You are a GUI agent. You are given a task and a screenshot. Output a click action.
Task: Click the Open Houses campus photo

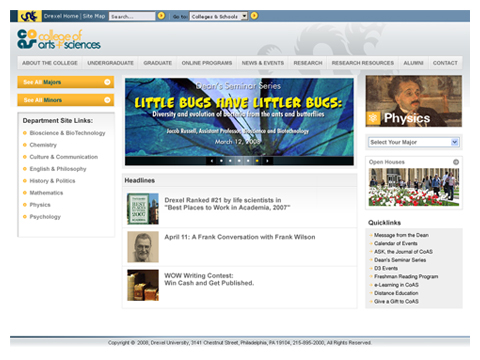414,187
